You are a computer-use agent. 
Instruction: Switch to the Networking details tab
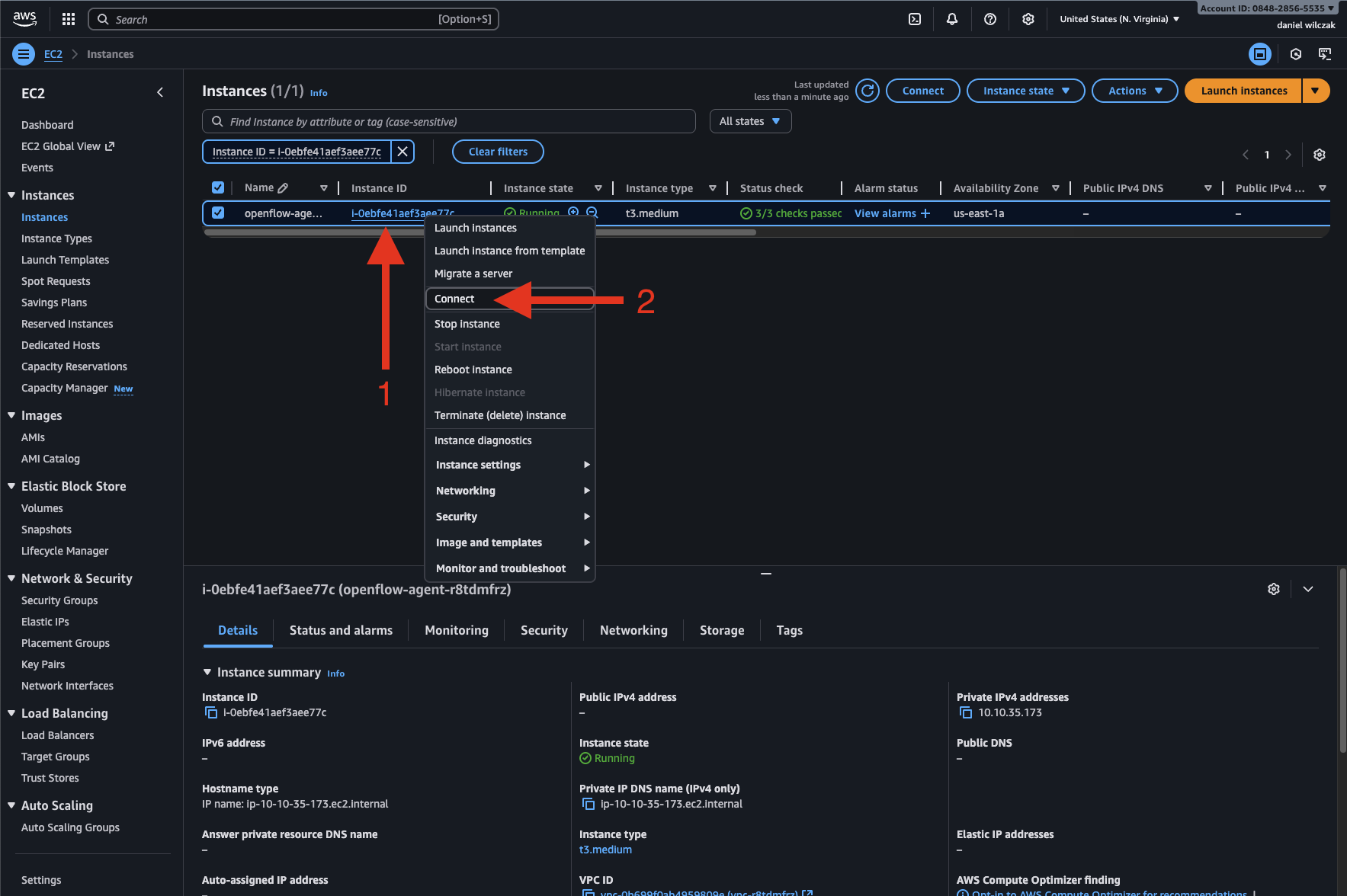pyautogui.click(x=633, y=630)
